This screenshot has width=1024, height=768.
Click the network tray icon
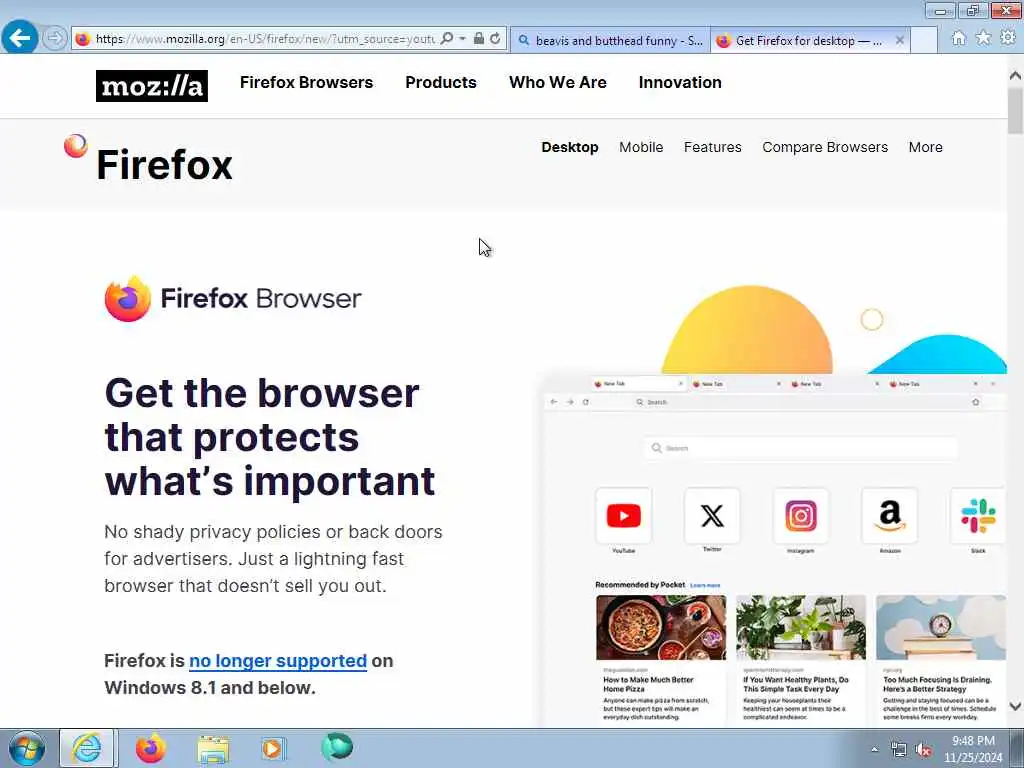899,750
